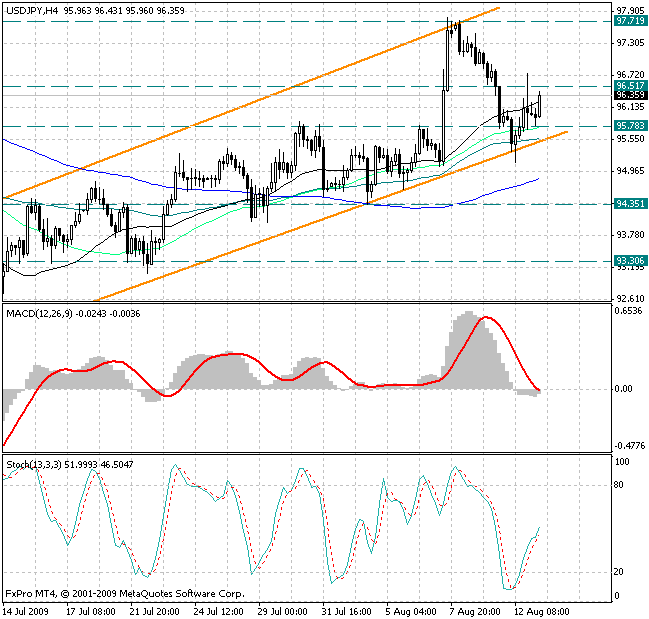The image size is (649, 619).
Task: Click the MACD -0.4776 scale value
Action: click(630, 446)
